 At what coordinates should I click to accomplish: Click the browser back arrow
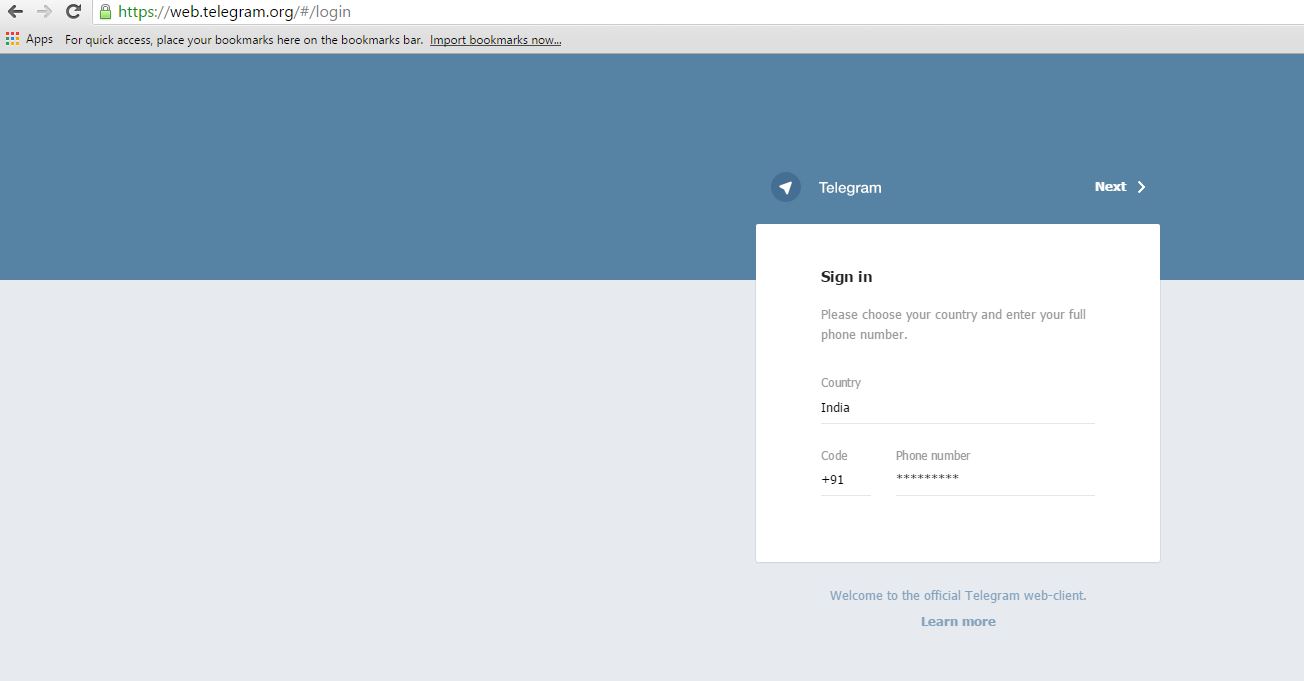tap(15, 12)
